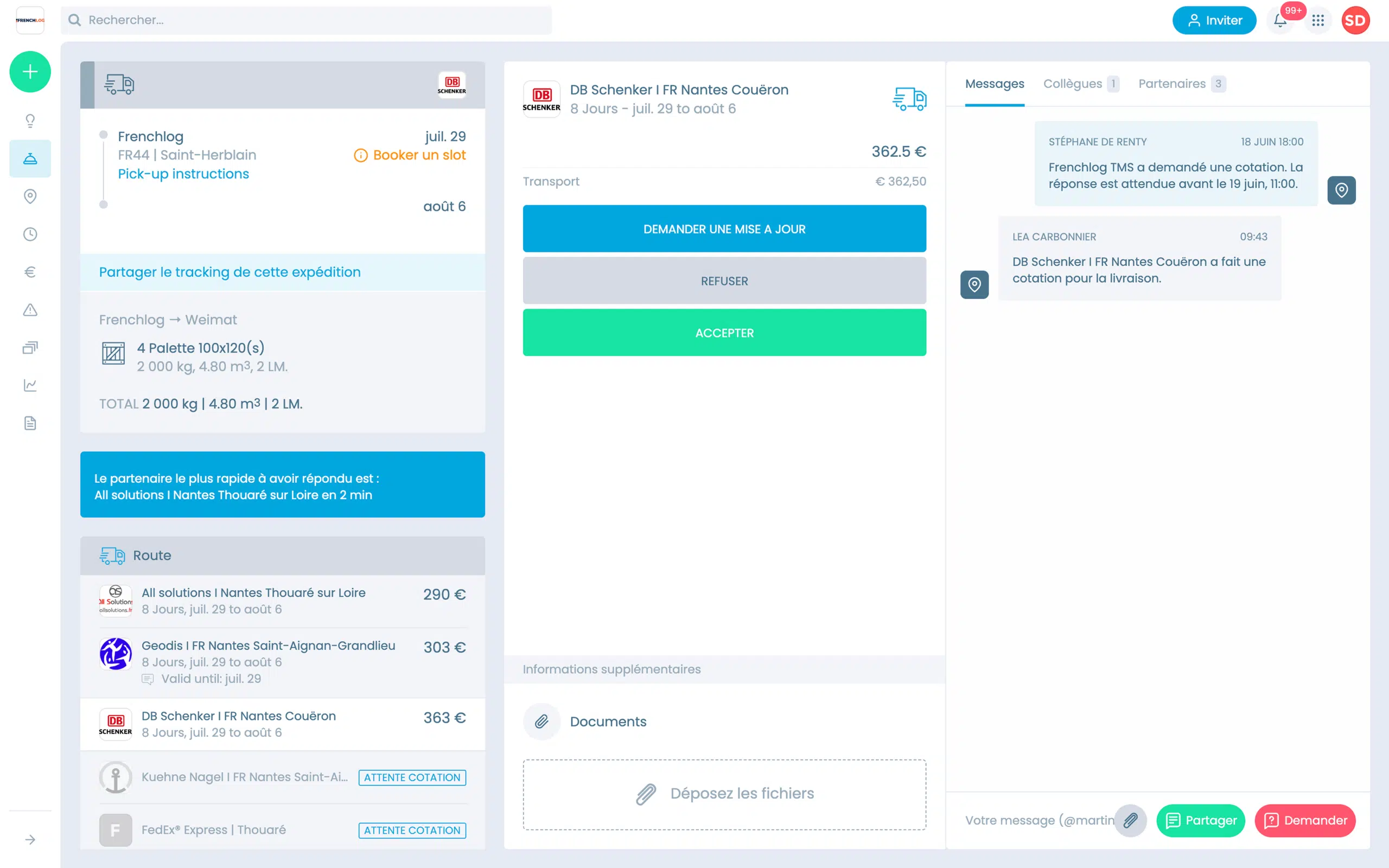
Task: Click Geodis valid-until comment icon
Action: (148, 679)
